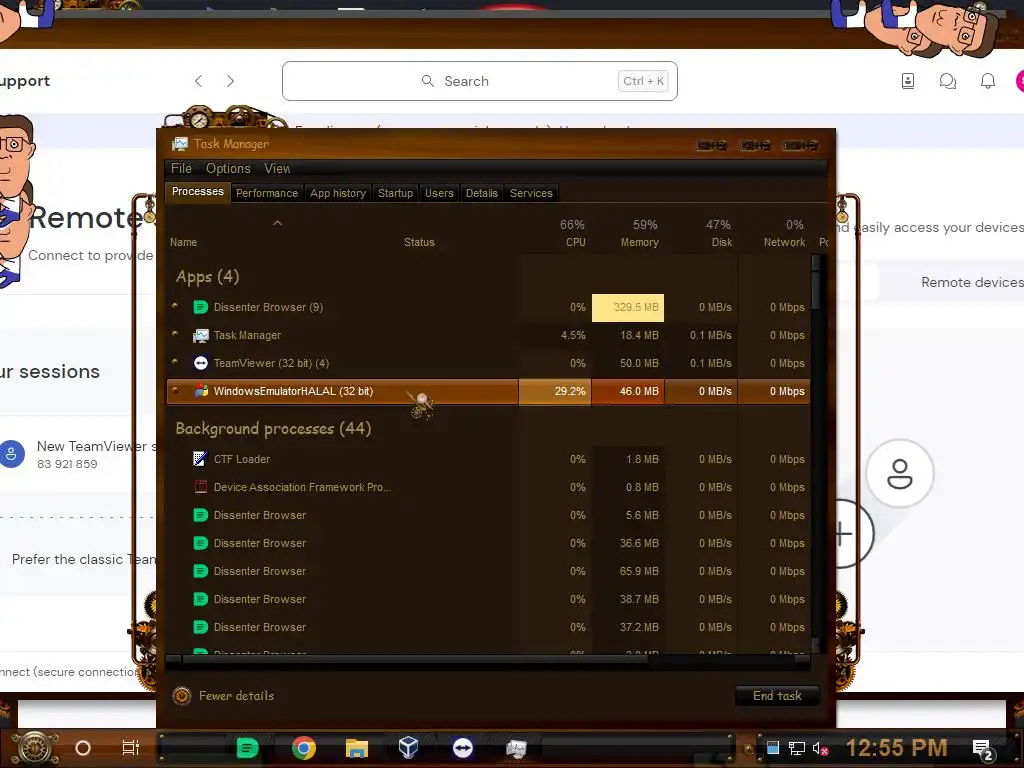Expand the Dissenter Browser (9) group

pyautogui.click(x=175, y=306)
